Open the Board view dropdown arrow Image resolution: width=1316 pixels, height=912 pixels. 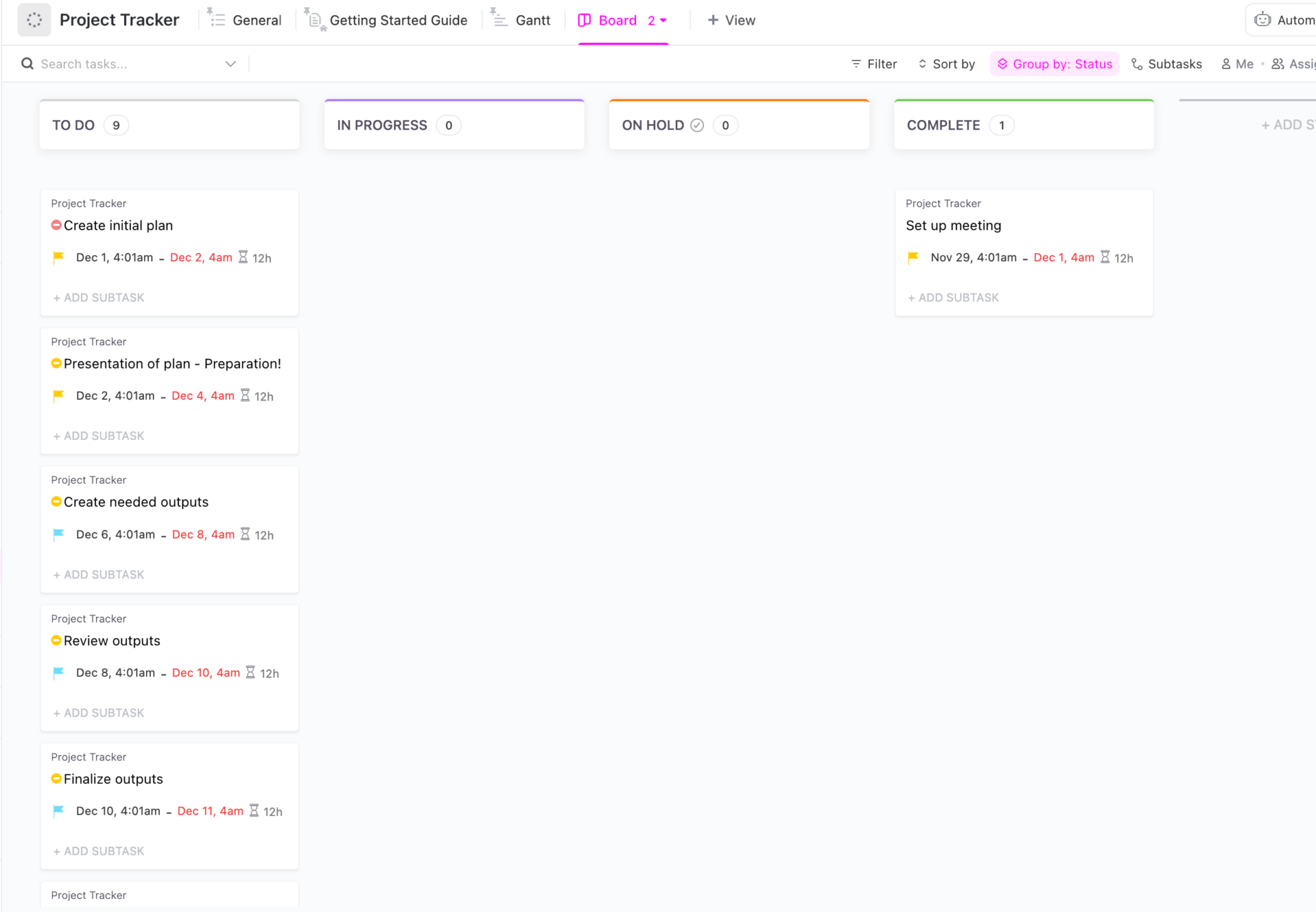[663, 21]
